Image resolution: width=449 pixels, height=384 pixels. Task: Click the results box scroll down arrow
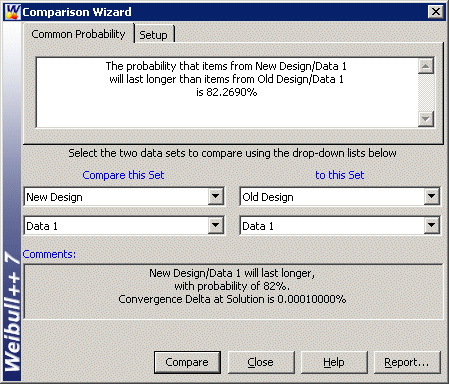(x=426, y=119)
